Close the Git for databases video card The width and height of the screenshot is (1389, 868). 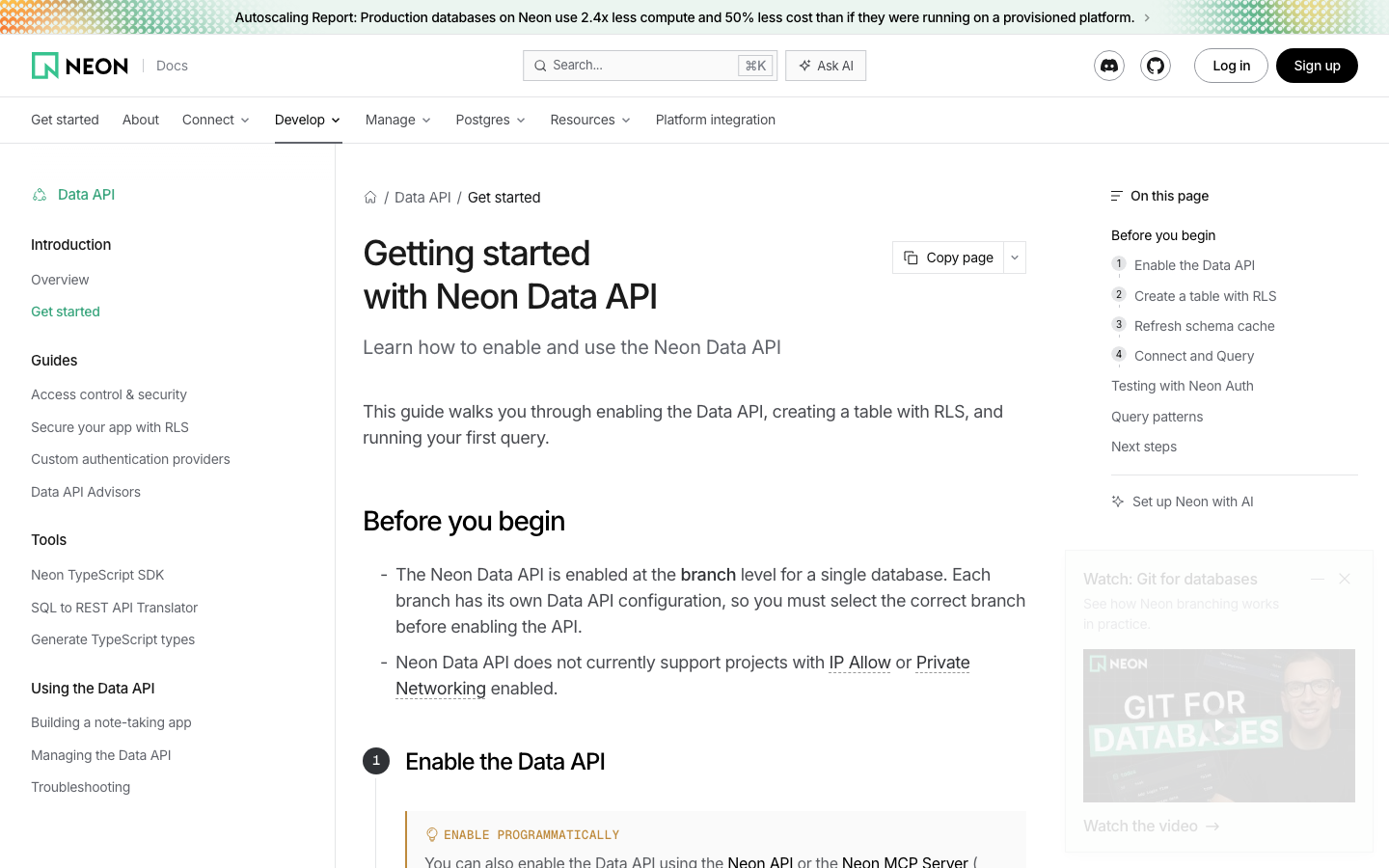tap(1345, 579)
